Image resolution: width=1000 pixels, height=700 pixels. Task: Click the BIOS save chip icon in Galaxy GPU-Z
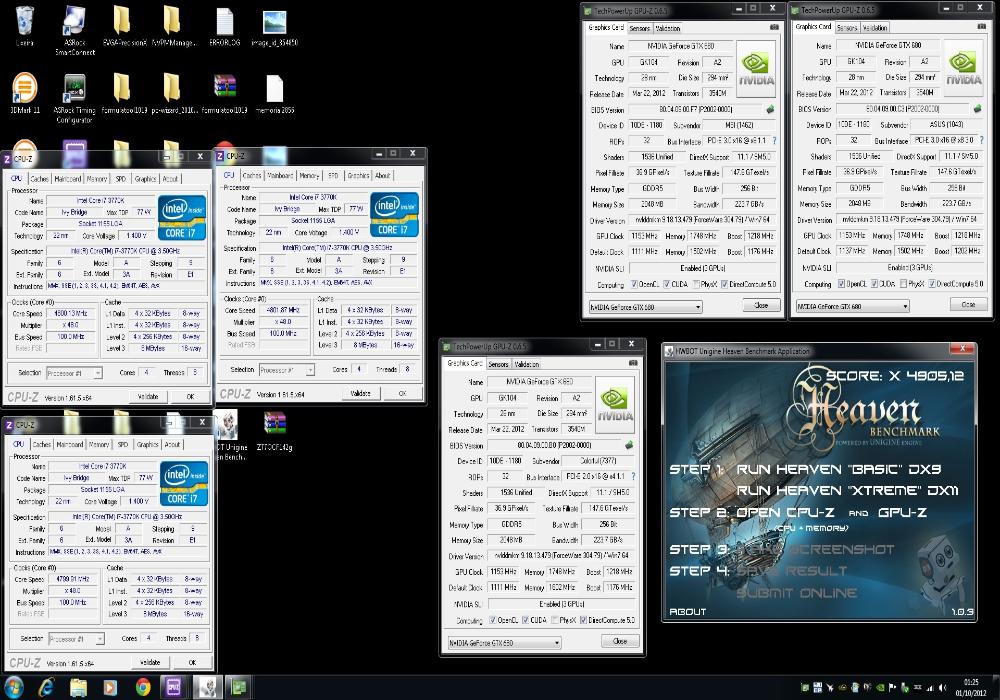629,445
